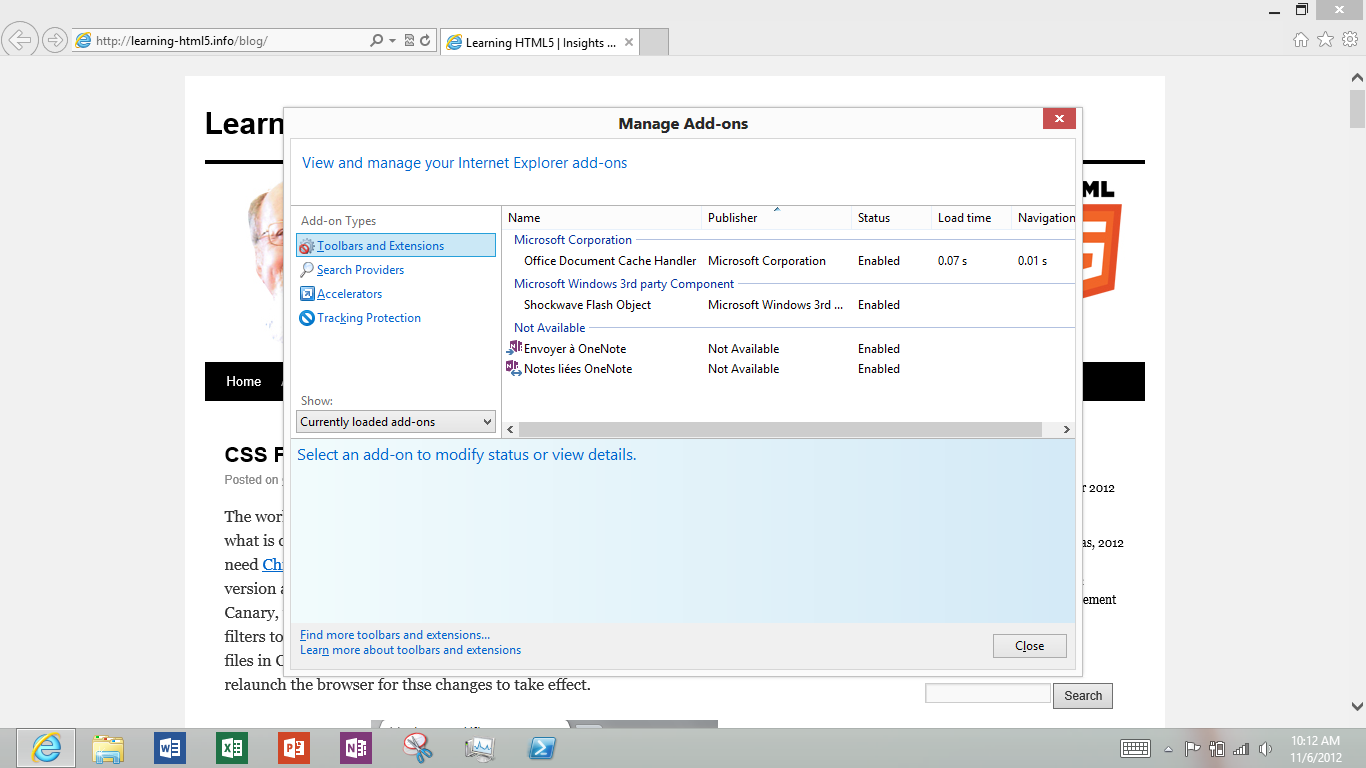Click the browser Forward arrow button
Screen dimensions: 1366x768
pyautogui.click(x=55, y=40)
